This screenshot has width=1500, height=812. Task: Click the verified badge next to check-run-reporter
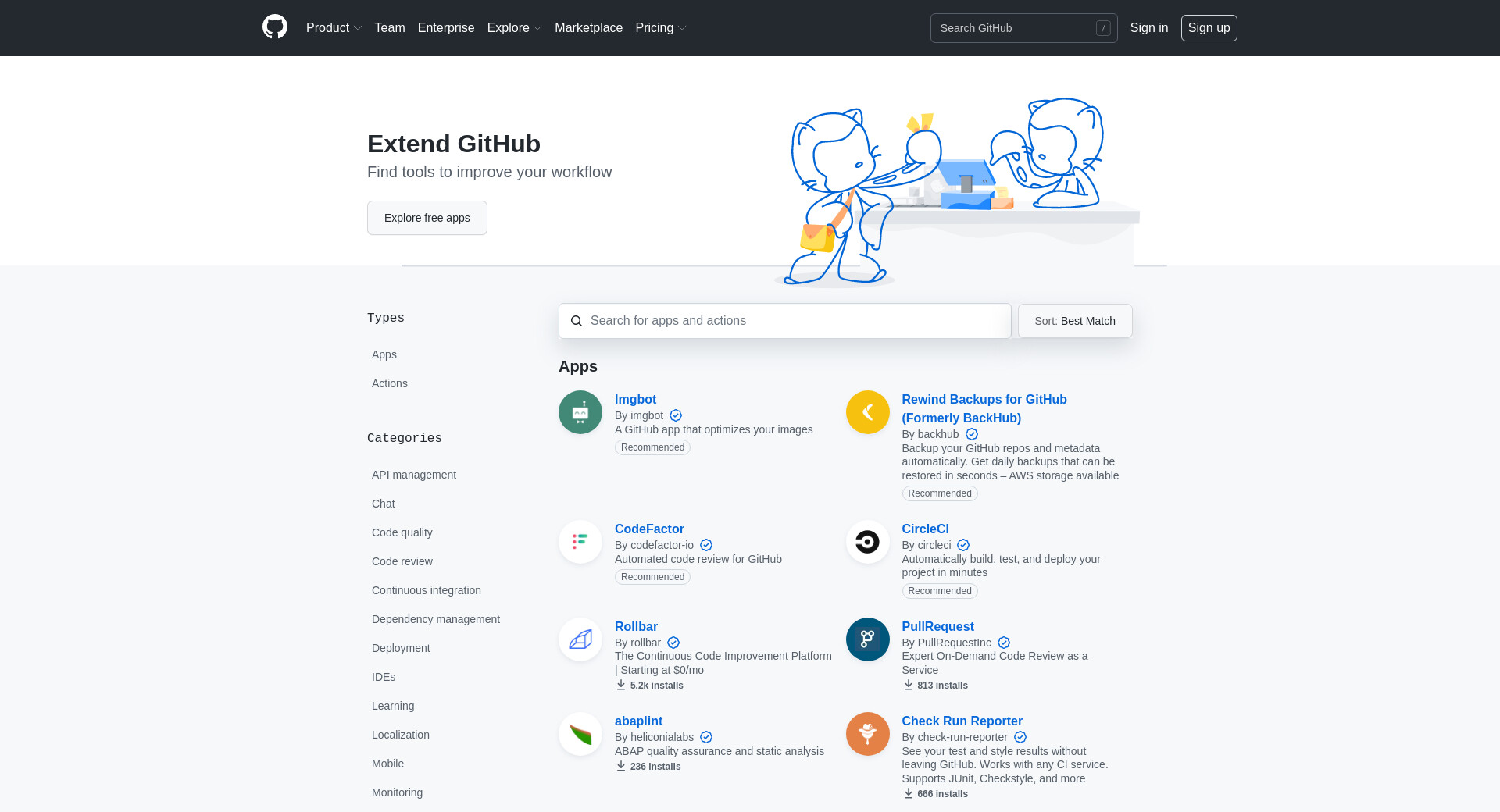[x=1020, y=737]
